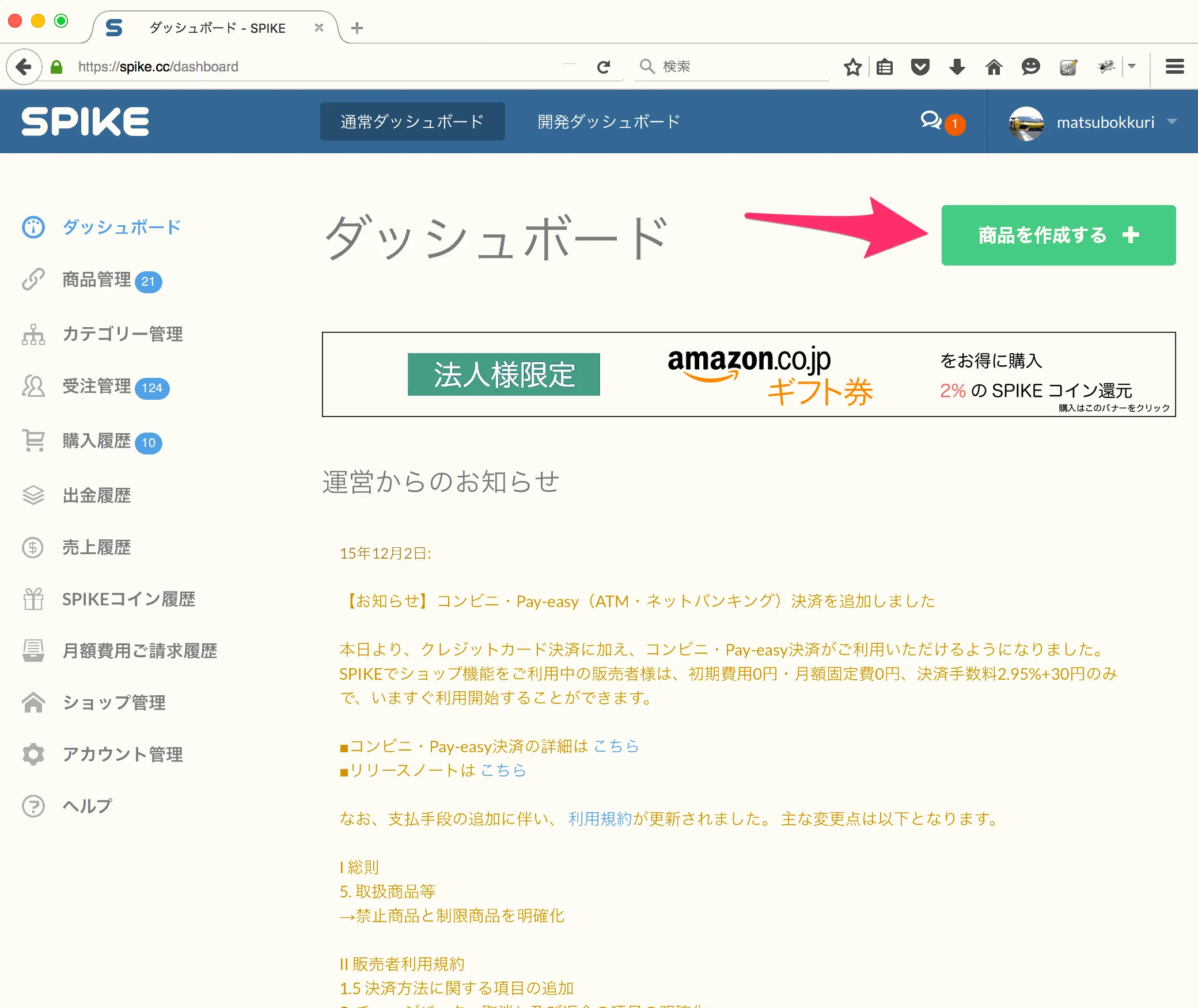Open the matsubokkuri account dropdown
This screenshot has width=1198, height=1008.
pos(1105,122)
